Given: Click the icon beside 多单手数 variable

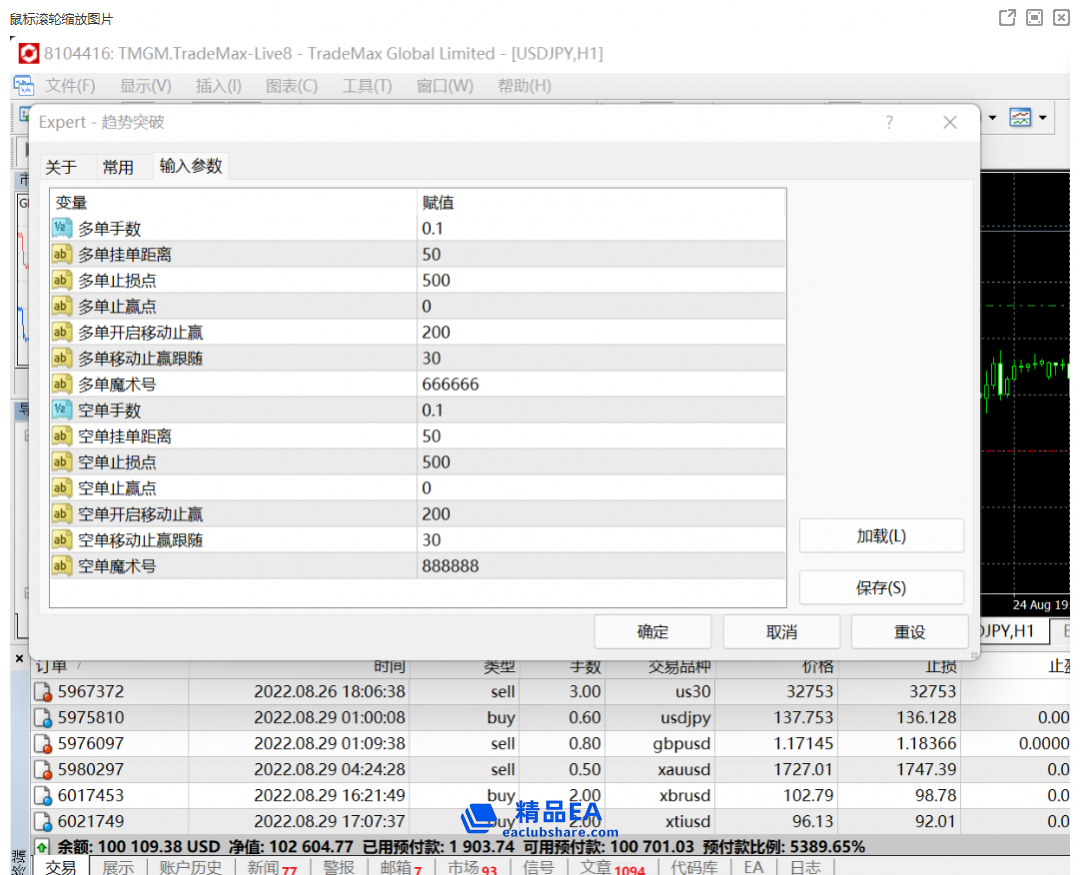Looking at the screenshot, I should (62, 228).
